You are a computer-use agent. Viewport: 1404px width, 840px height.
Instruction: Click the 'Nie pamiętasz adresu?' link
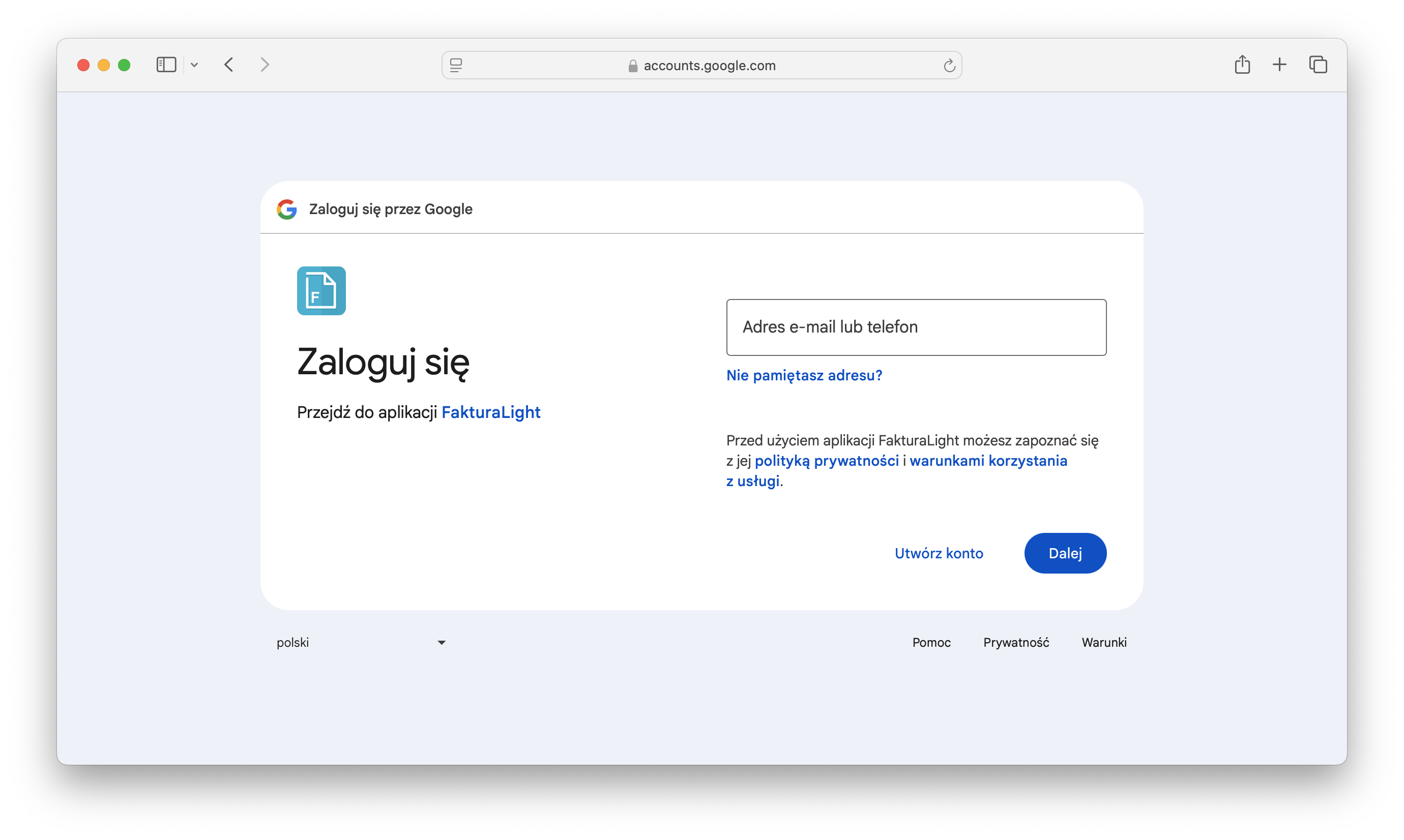pos(804,375)
